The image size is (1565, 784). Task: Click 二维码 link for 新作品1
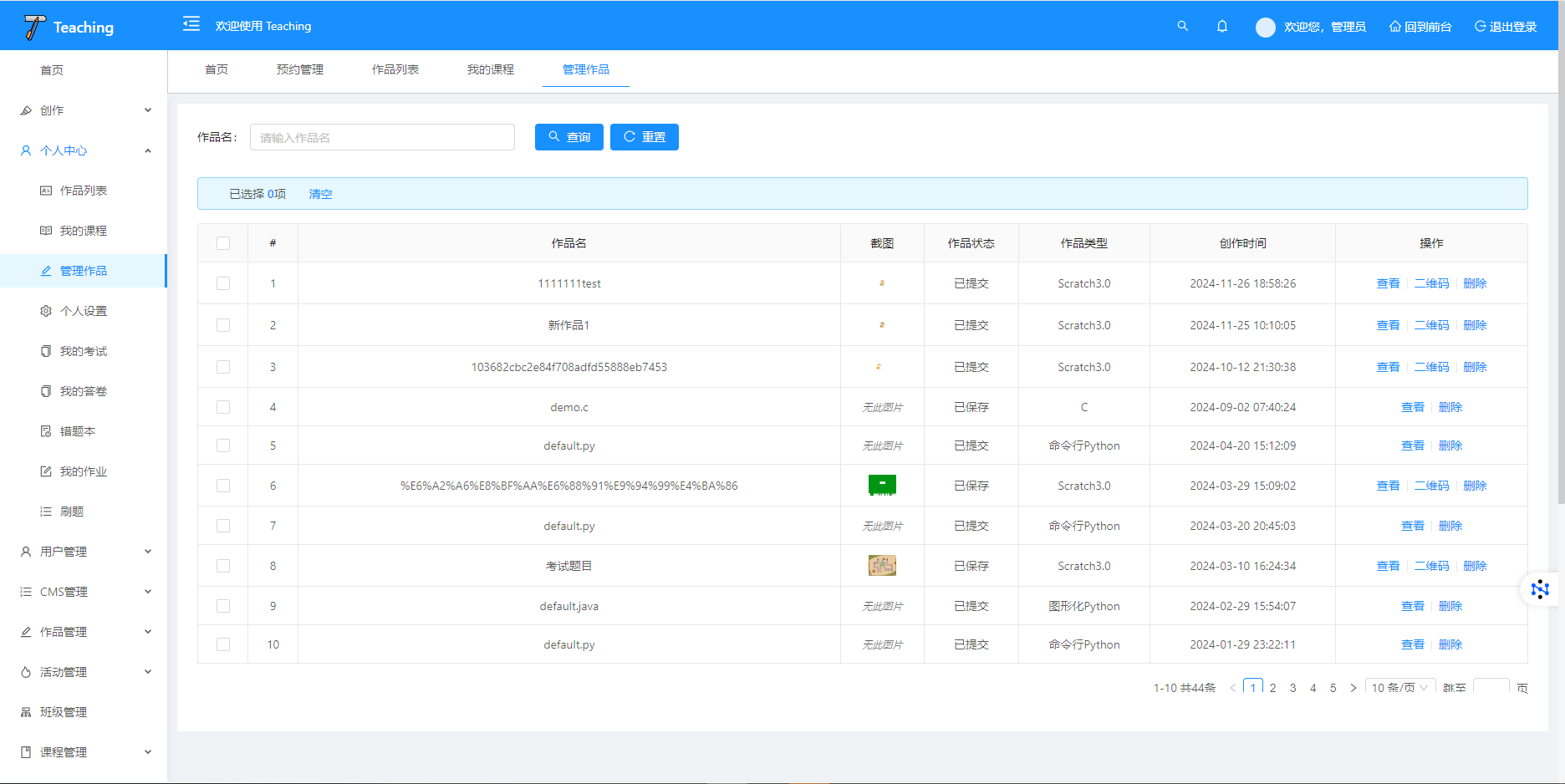click(x=1431, y=325)
